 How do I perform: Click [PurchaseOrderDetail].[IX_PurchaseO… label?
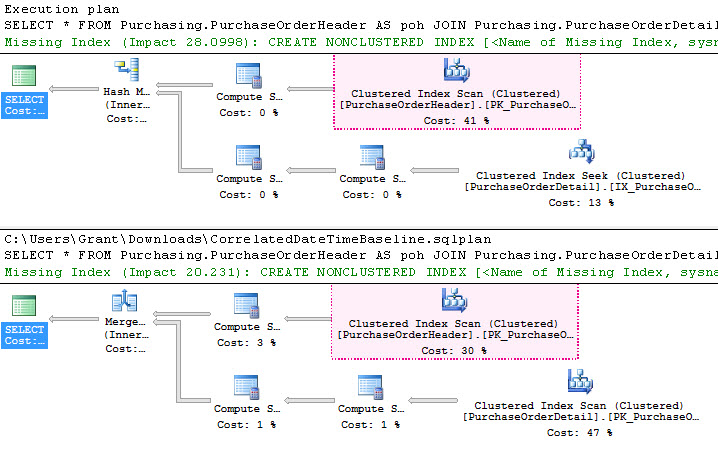(582, 187)
